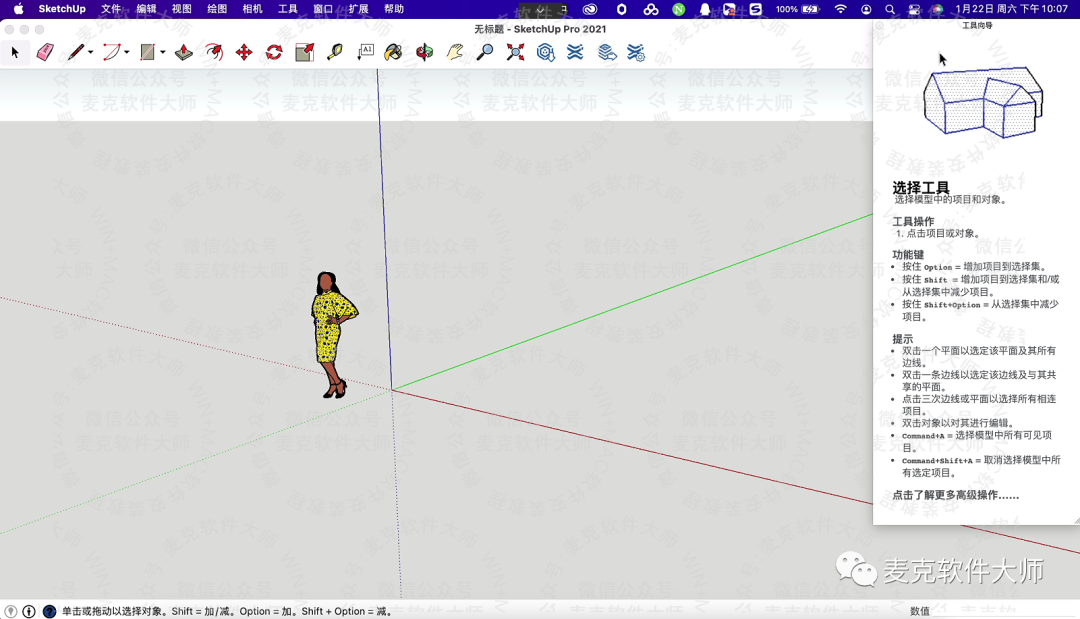Select the Paint Bucket tool

tap(393, 52)
